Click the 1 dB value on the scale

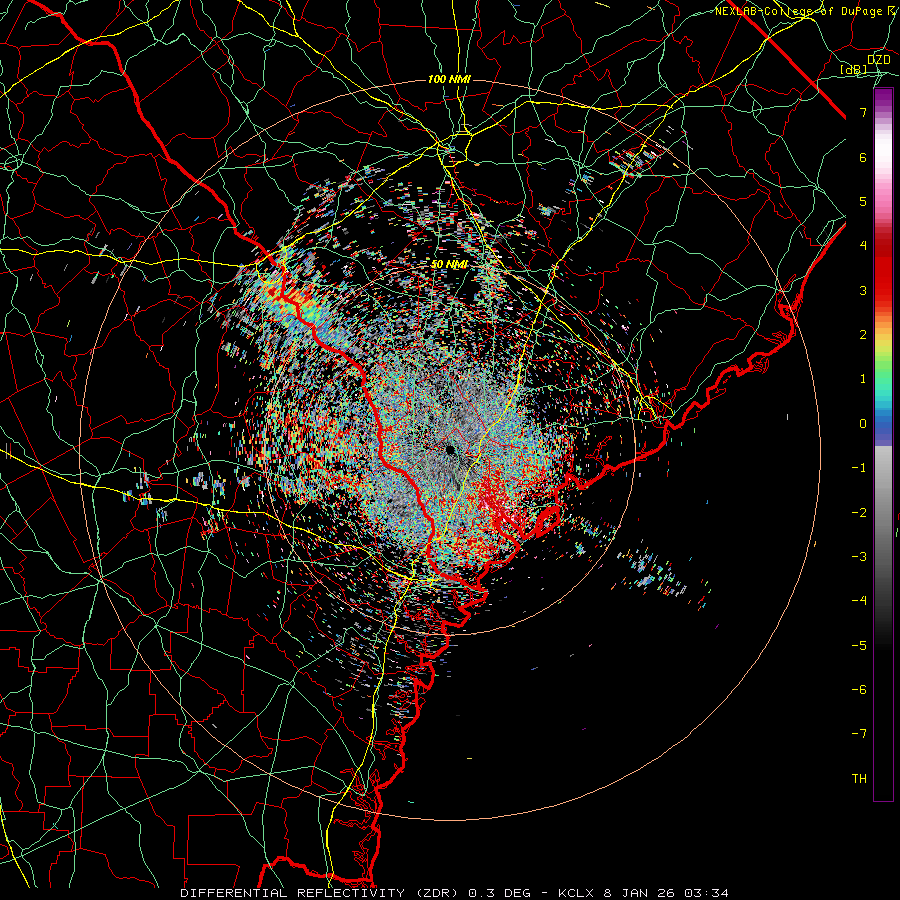[863, 379]
